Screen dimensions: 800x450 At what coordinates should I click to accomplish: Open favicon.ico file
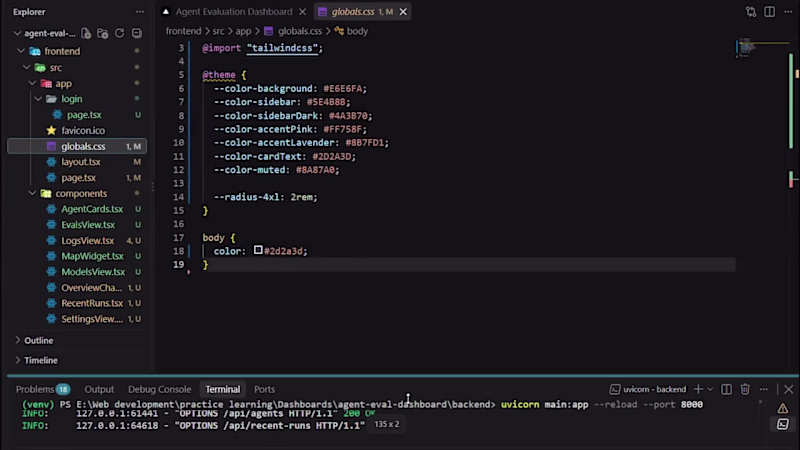coord(83,131)
